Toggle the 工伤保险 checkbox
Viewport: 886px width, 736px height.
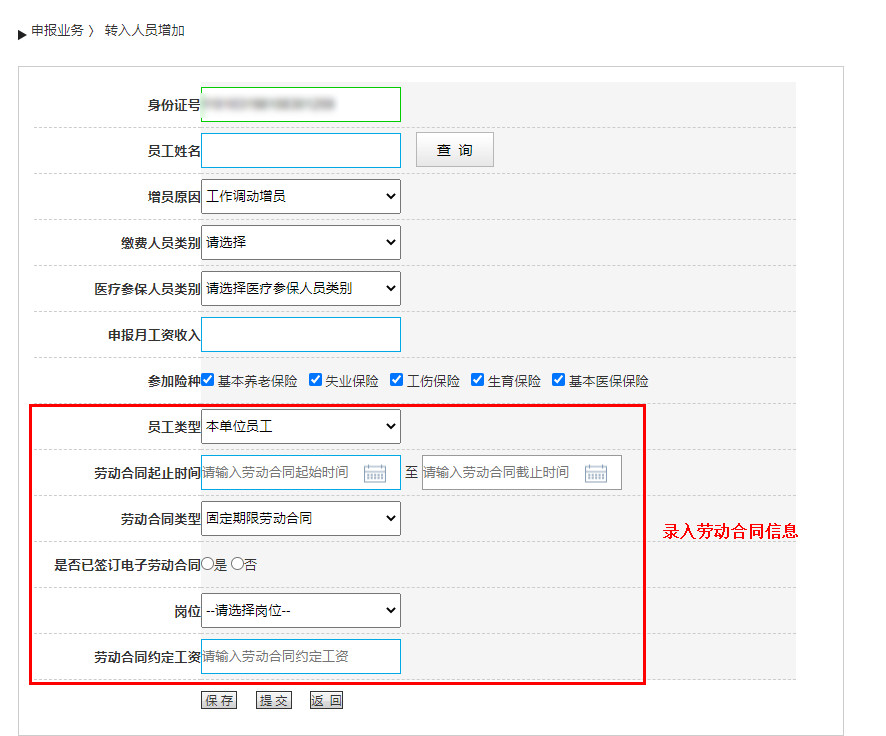coord(396,380)
